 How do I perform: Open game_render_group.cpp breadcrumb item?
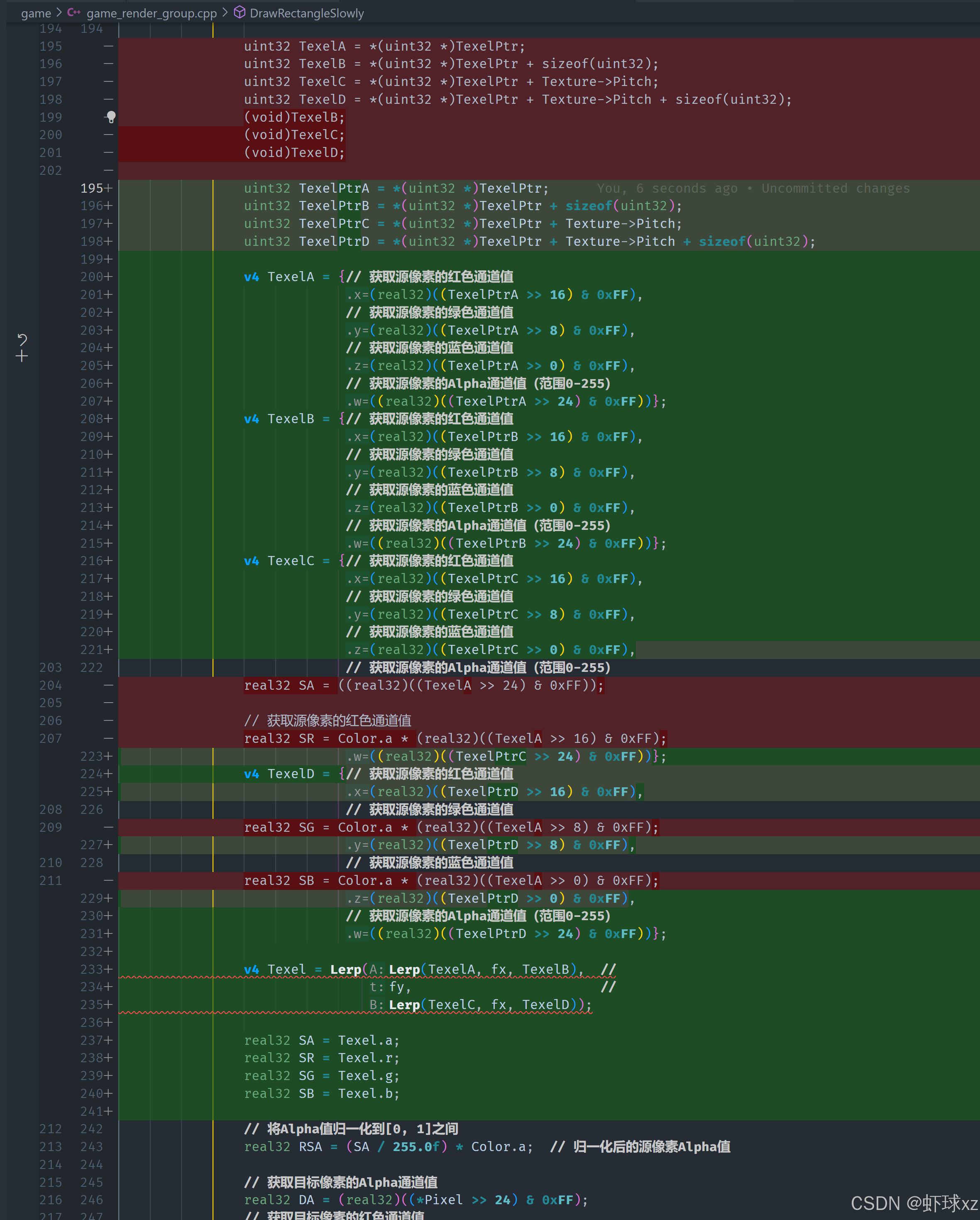pos(152,13)
